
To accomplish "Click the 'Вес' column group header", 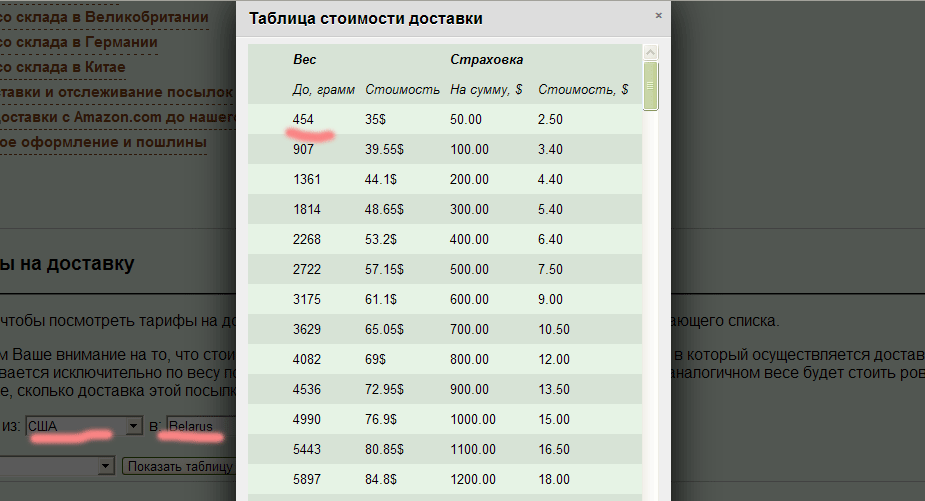I will (304, 60).
